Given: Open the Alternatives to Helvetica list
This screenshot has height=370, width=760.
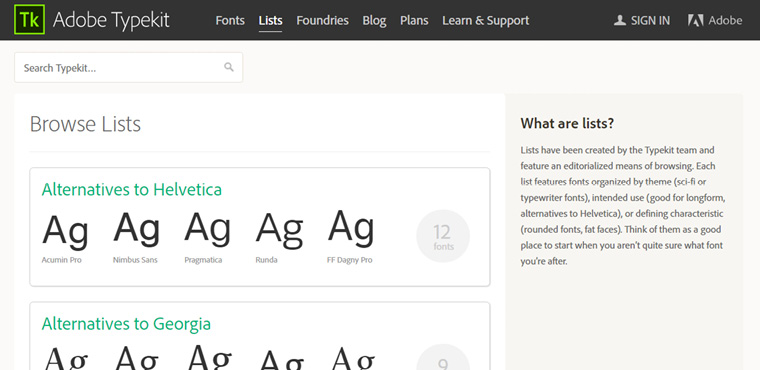Looking at the screenshot, I should [x=132, y=189].
